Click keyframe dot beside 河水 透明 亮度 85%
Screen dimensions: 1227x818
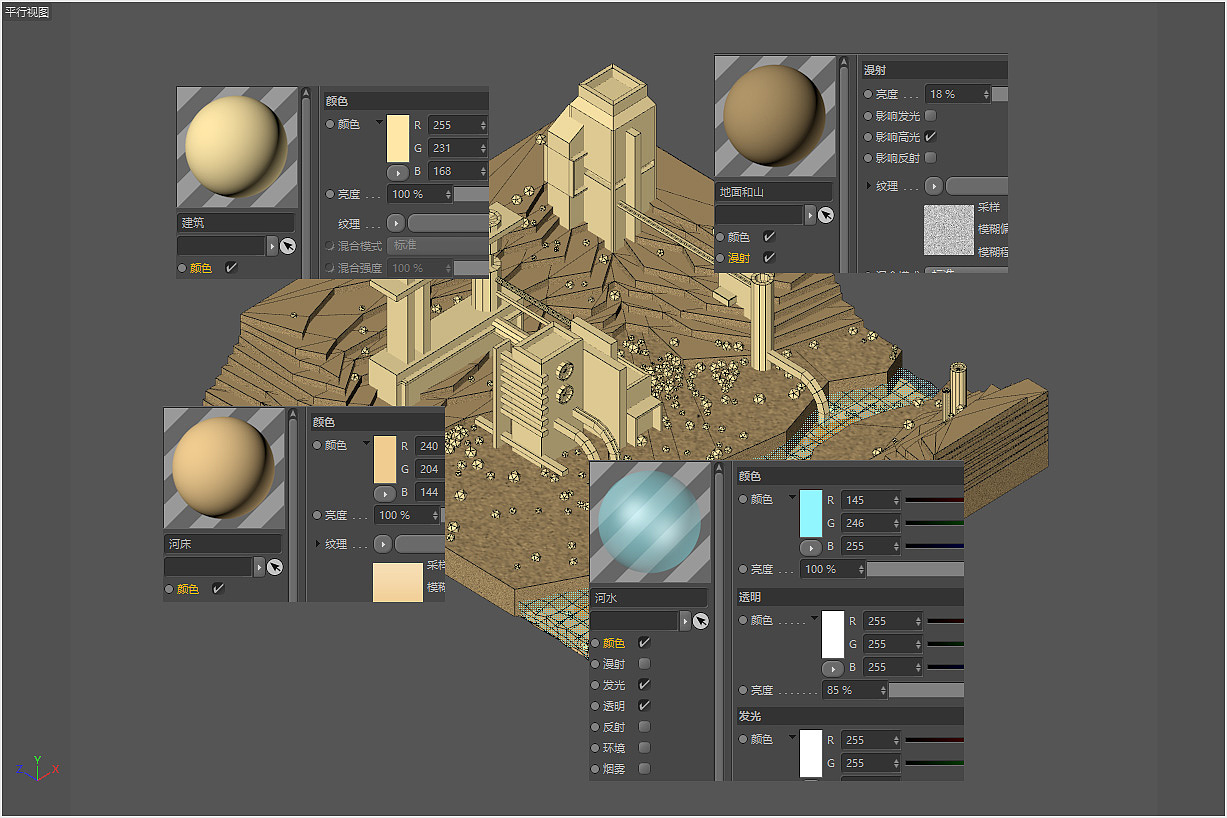[x=743, y=690]
